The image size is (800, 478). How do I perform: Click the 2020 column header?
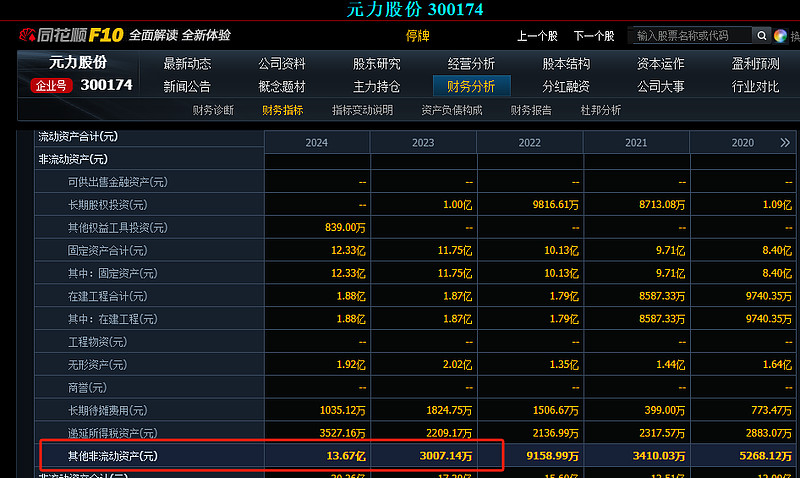pyautogui.click(x=742, y=143)
